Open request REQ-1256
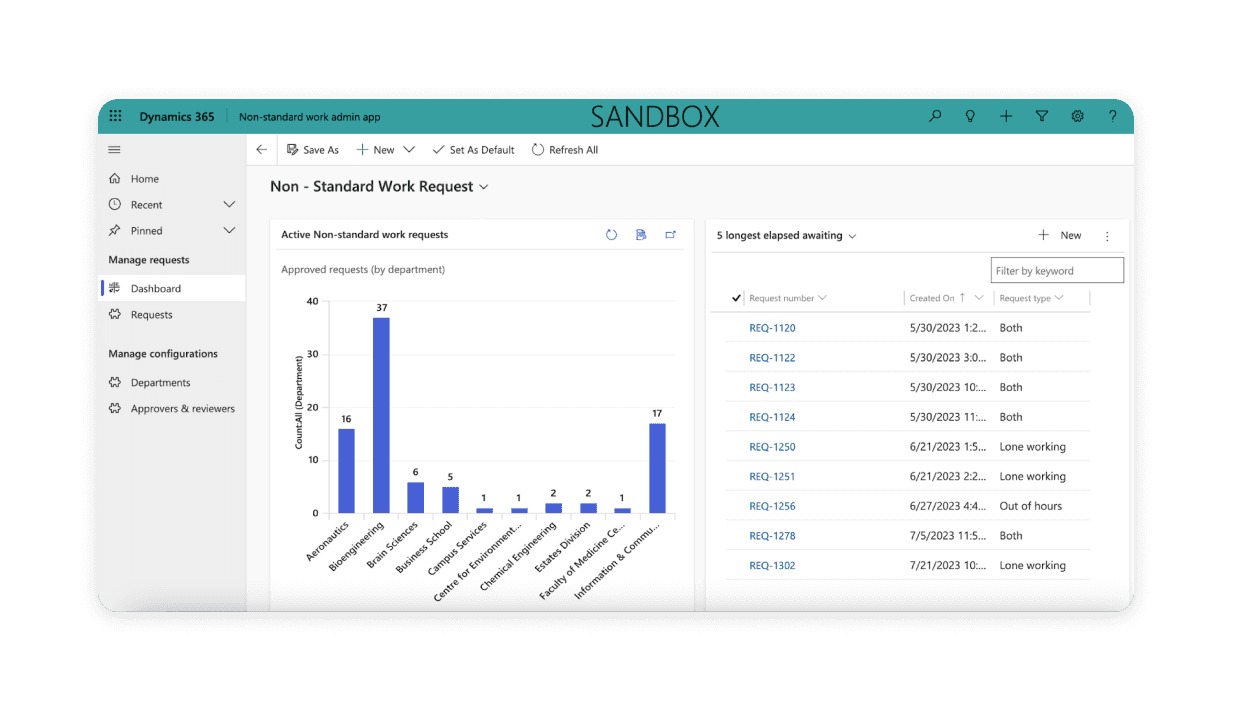1233x714 pixels. tap(772, 506)
